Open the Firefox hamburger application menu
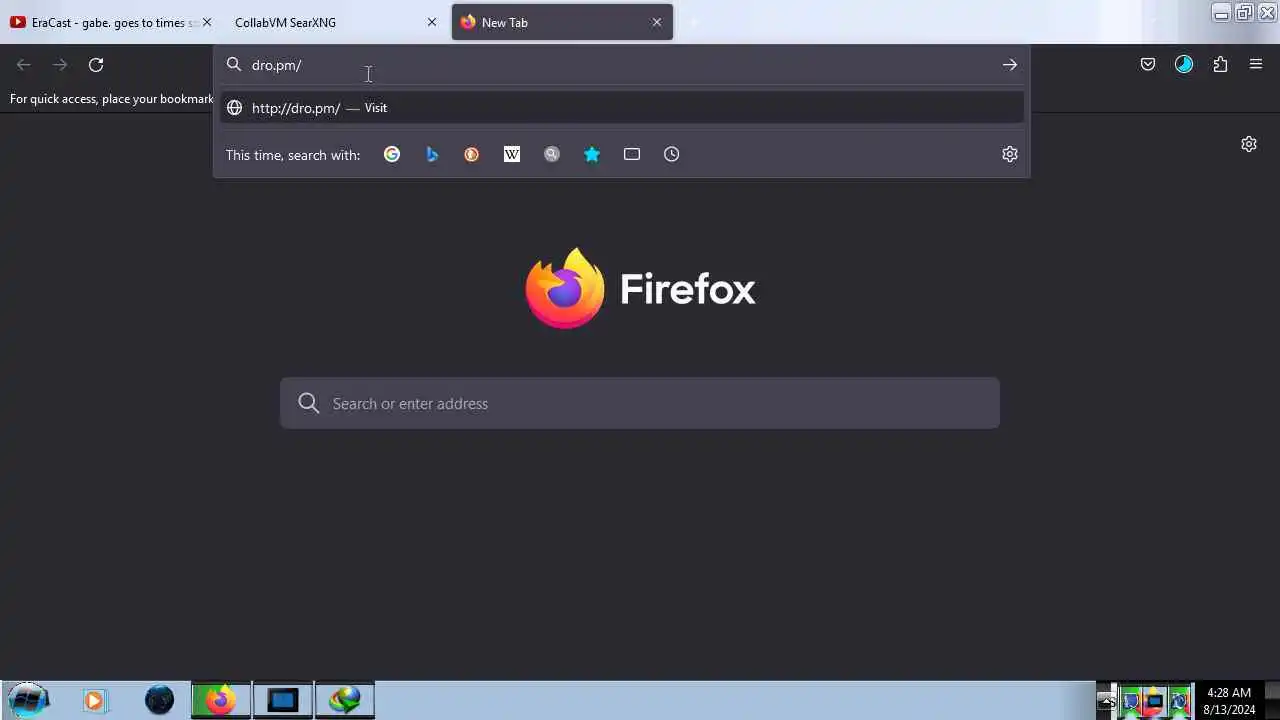 click(x=1256, y=65)
